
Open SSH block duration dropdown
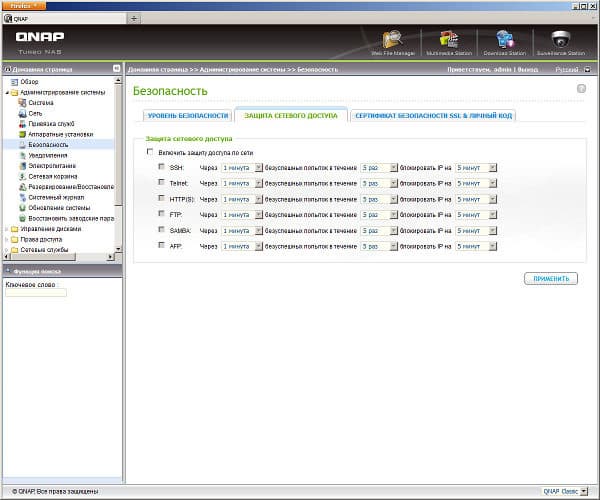click(476, 168)
